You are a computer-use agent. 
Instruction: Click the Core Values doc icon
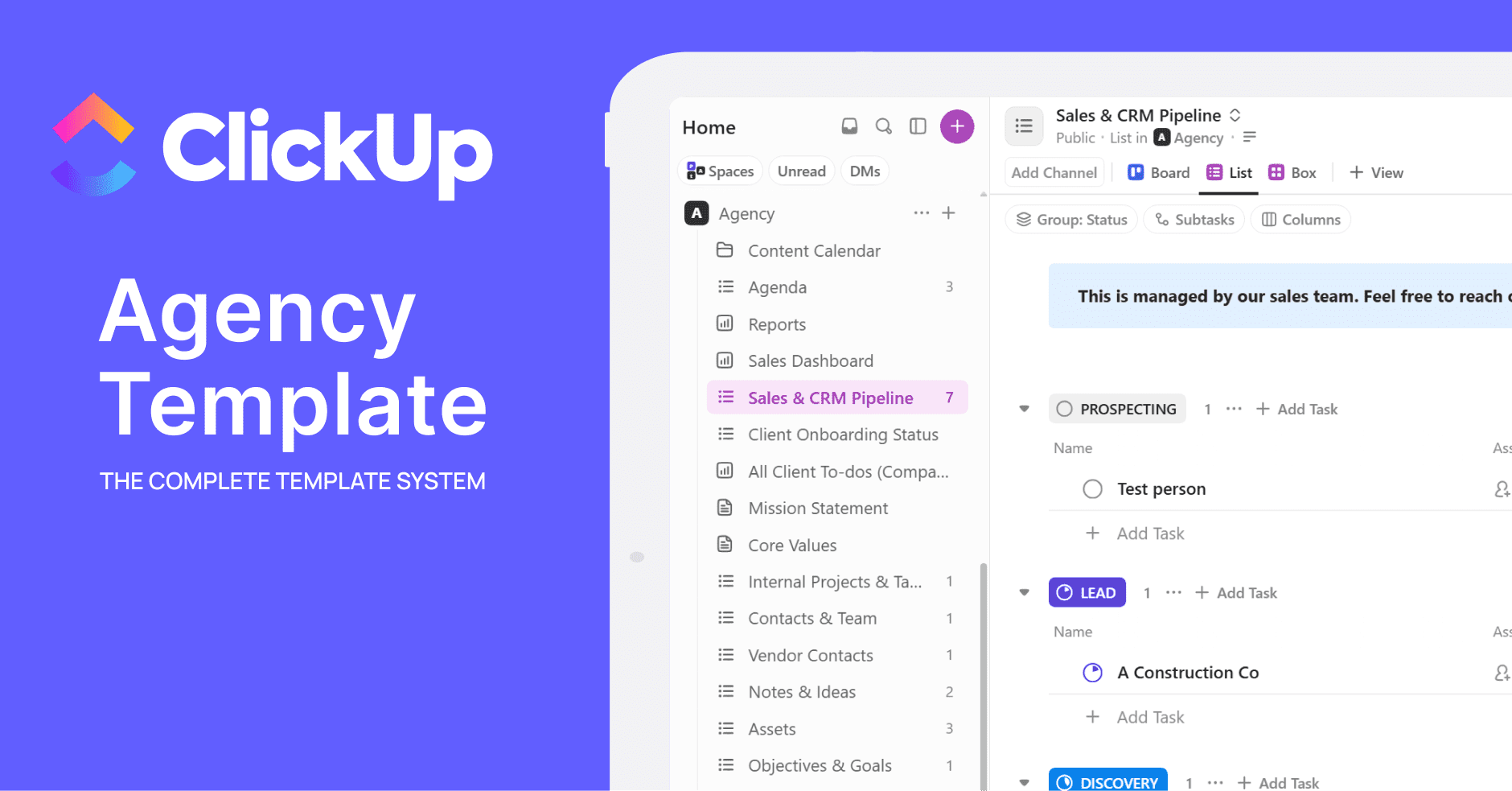(725, 545)
